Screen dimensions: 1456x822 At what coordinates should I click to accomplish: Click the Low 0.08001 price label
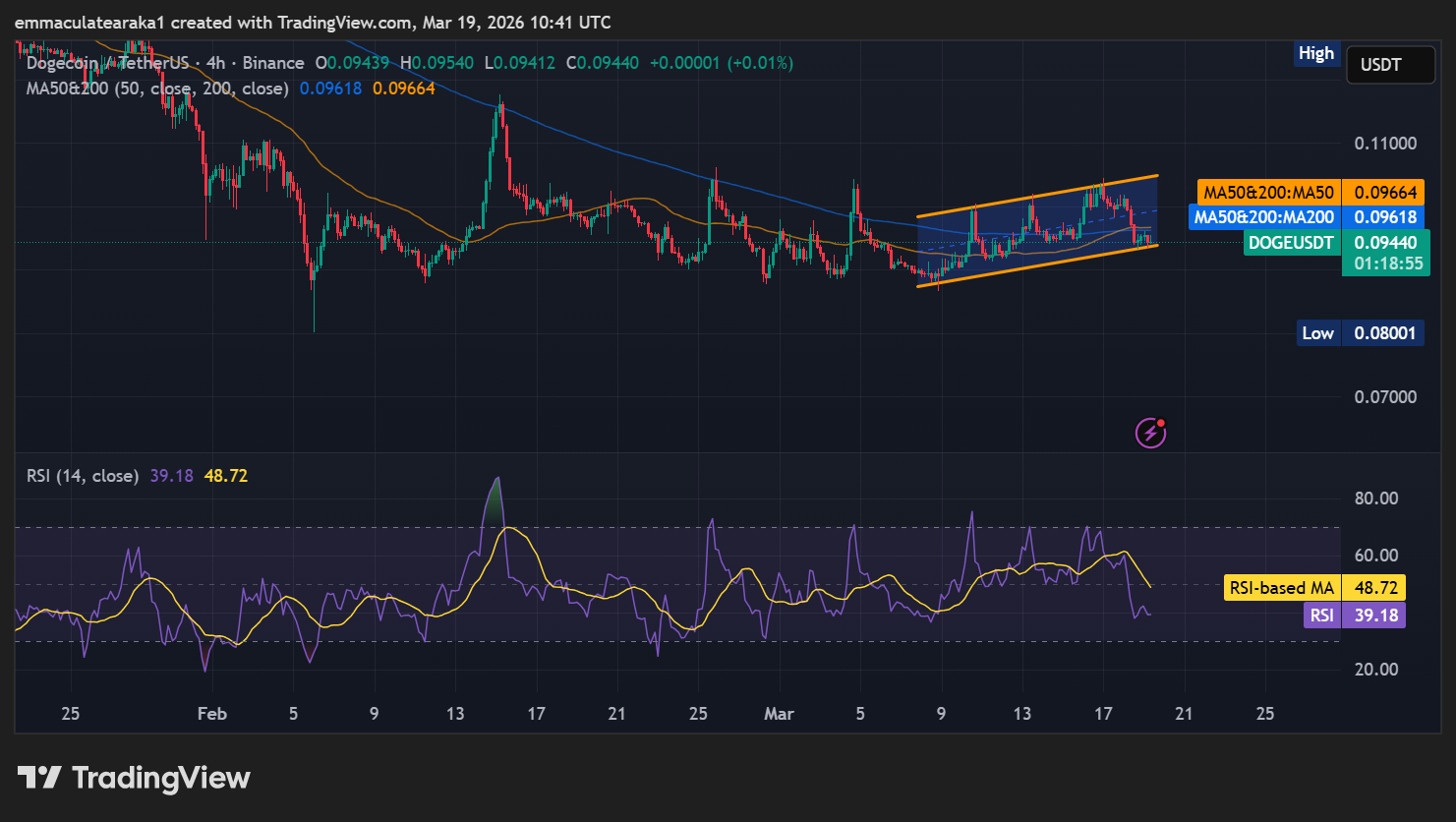pyautogui.click(x=1362, y=333)
